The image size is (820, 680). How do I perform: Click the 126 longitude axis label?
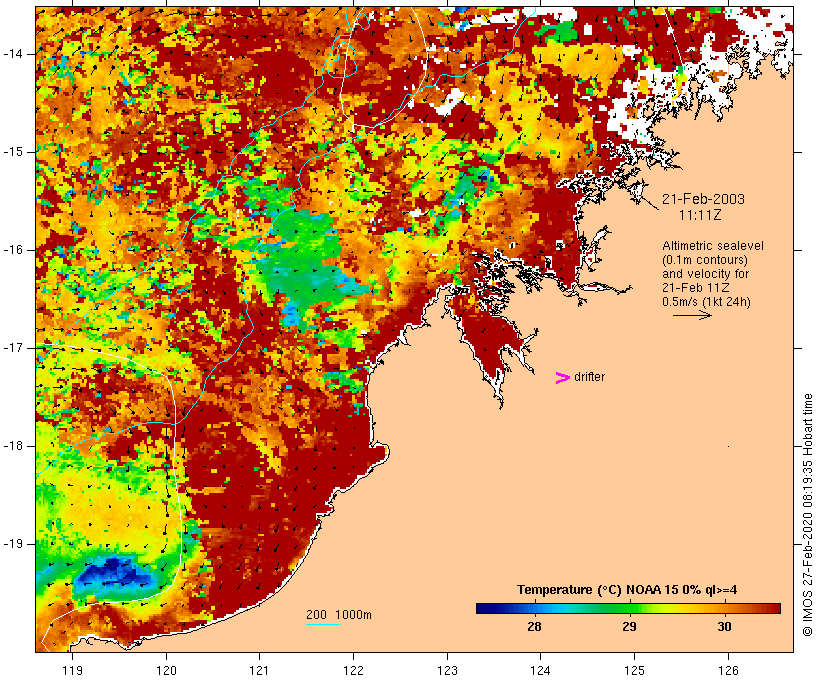click(728, 670)
